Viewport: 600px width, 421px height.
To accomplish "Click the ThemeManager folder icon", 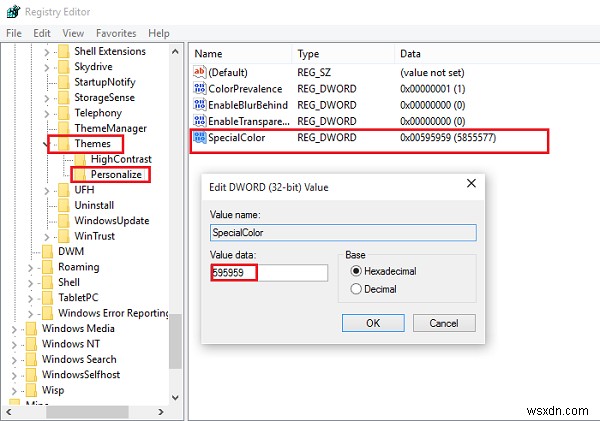I will pyautogui.click(x=64, y=128).
